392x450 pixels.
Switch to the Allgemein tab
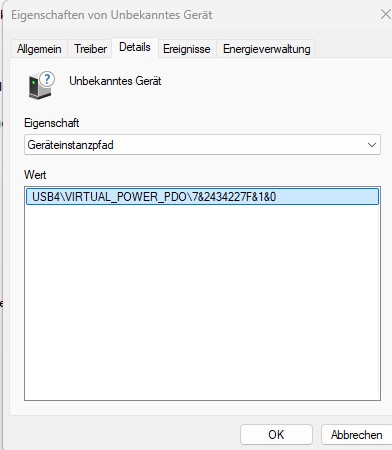[39, 49]
